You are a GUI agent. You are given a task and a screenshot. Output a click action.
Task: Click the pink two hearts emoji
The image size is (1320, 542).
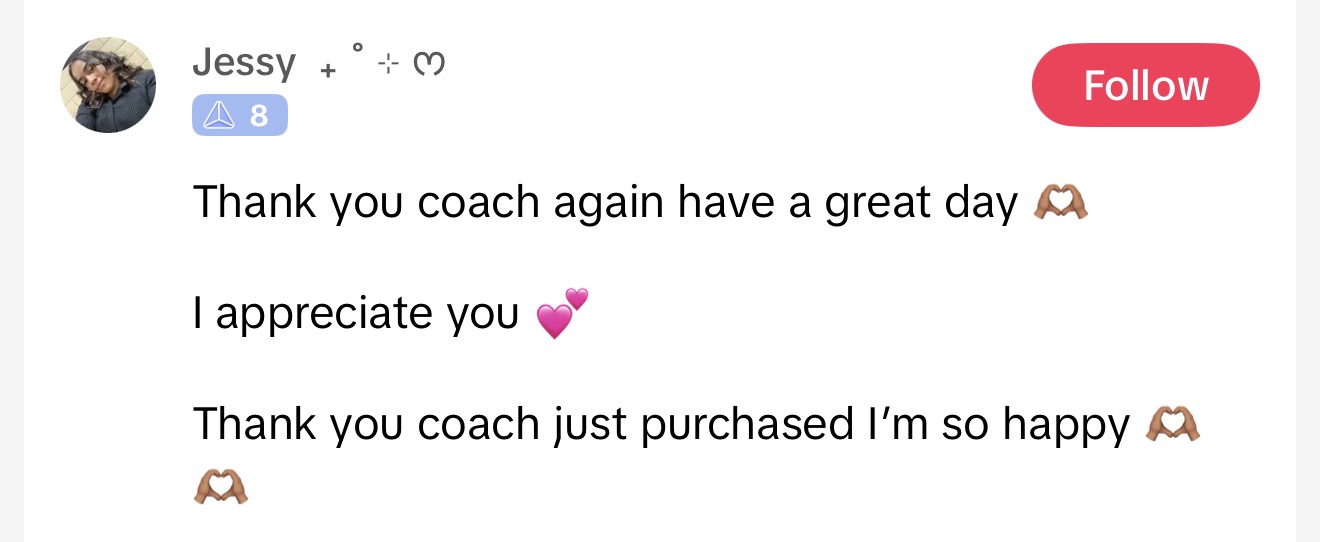pyautogui.click(x=562, y=313)
